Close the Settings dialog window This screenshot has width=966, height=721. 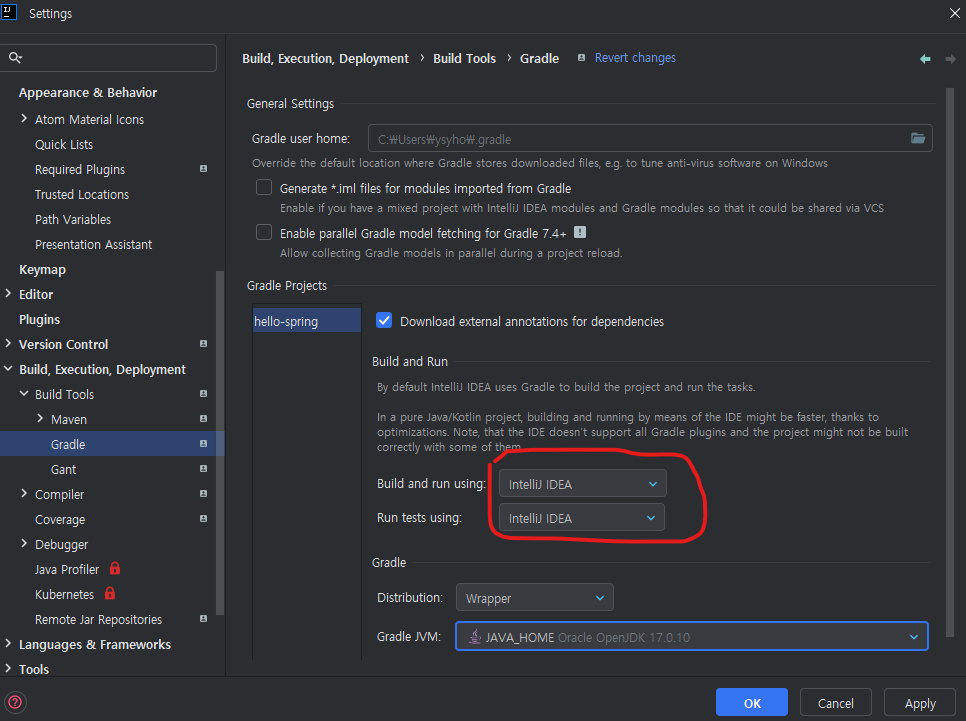[x=954, y=13]
